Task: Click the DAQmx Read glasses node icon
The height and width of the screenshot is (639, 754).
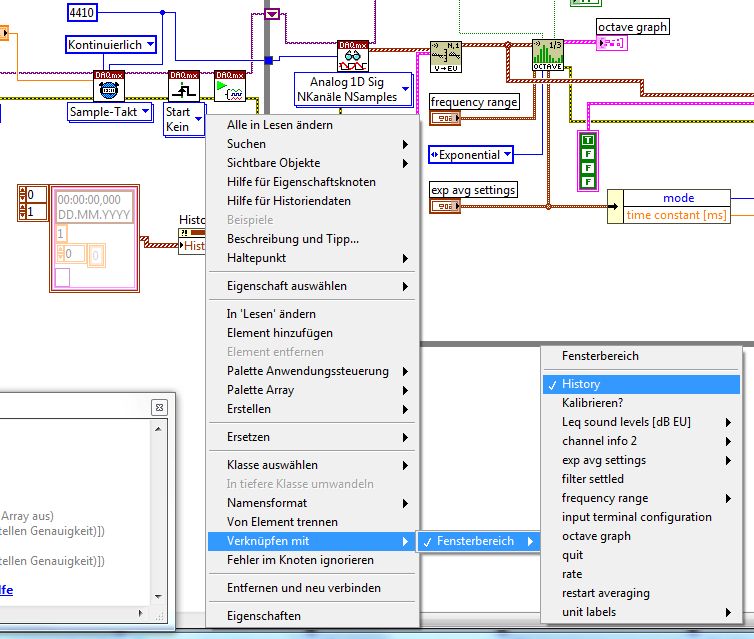Action: tap(353, 56)
